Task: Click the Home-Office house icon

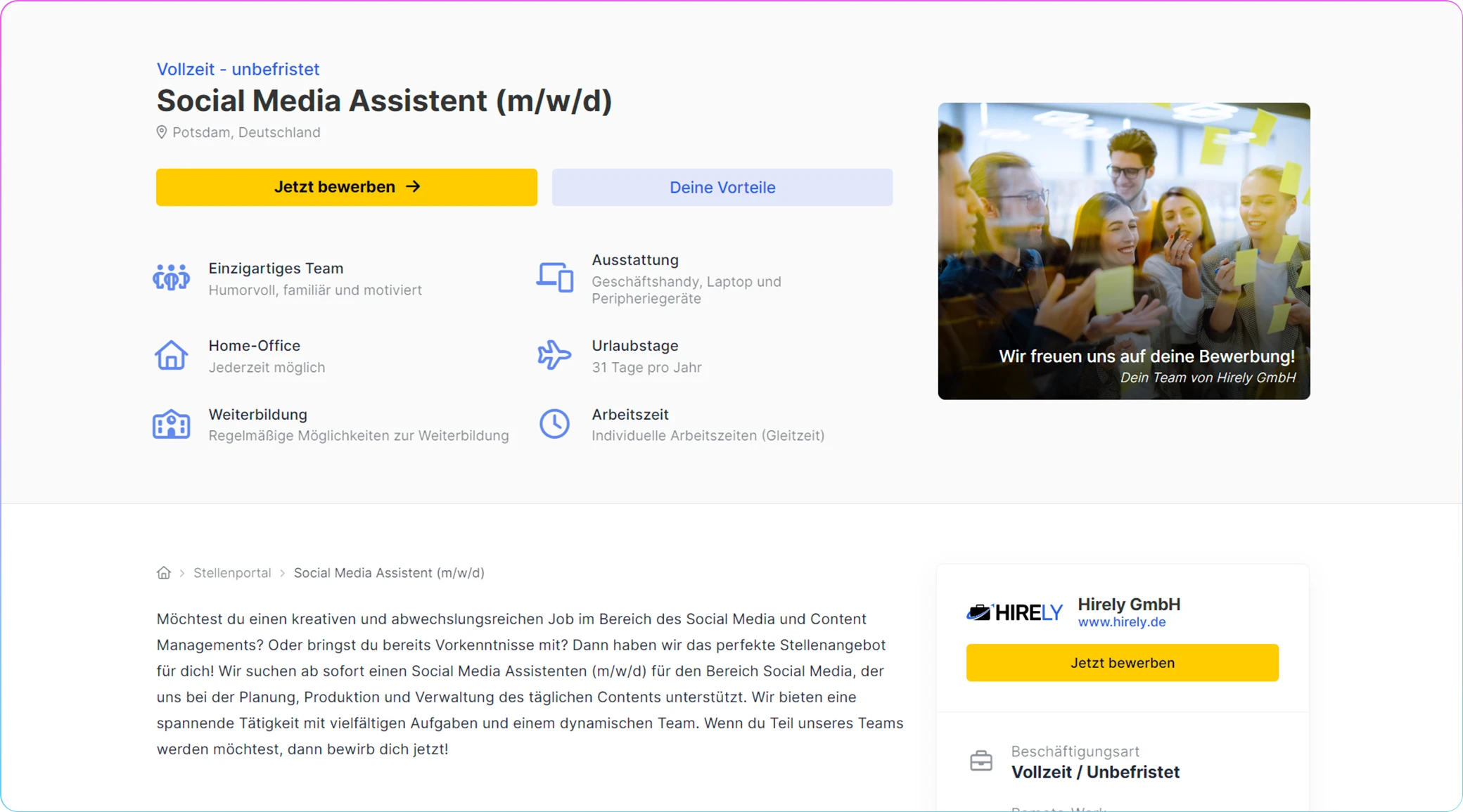Action: click(x=171, y=355)
